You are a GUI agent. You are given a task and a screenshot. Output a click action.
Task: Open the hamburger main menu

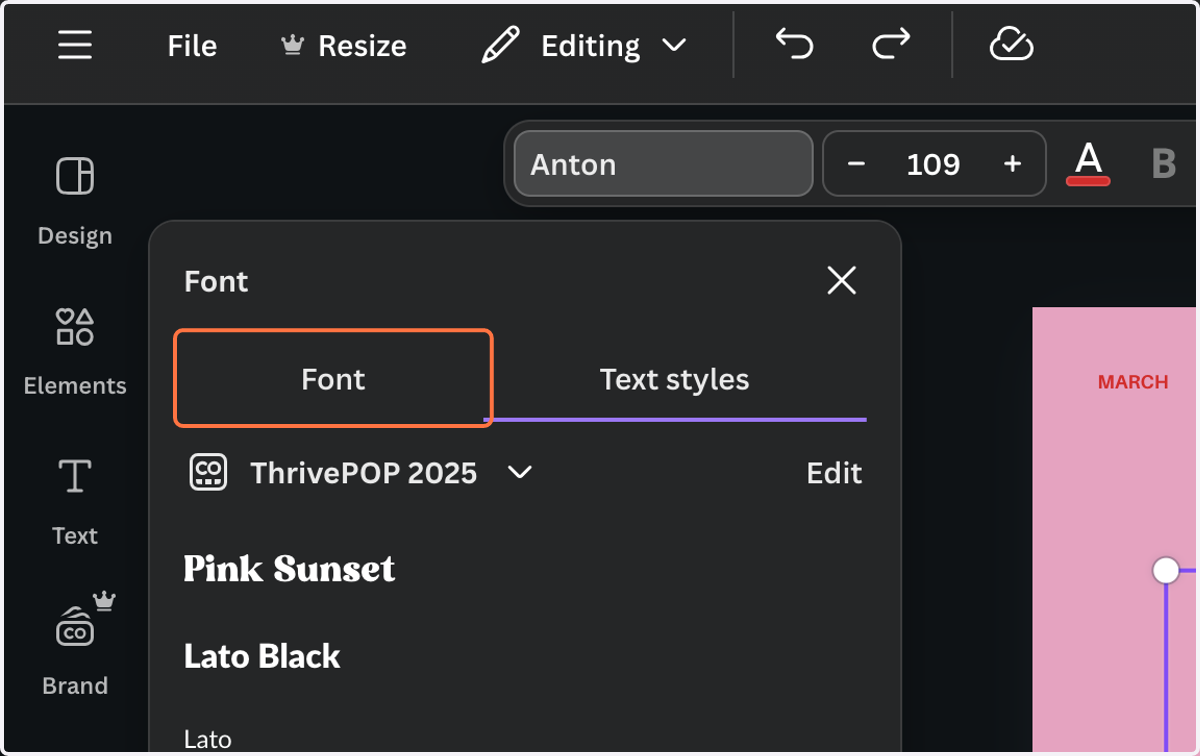tap(75, 45)
